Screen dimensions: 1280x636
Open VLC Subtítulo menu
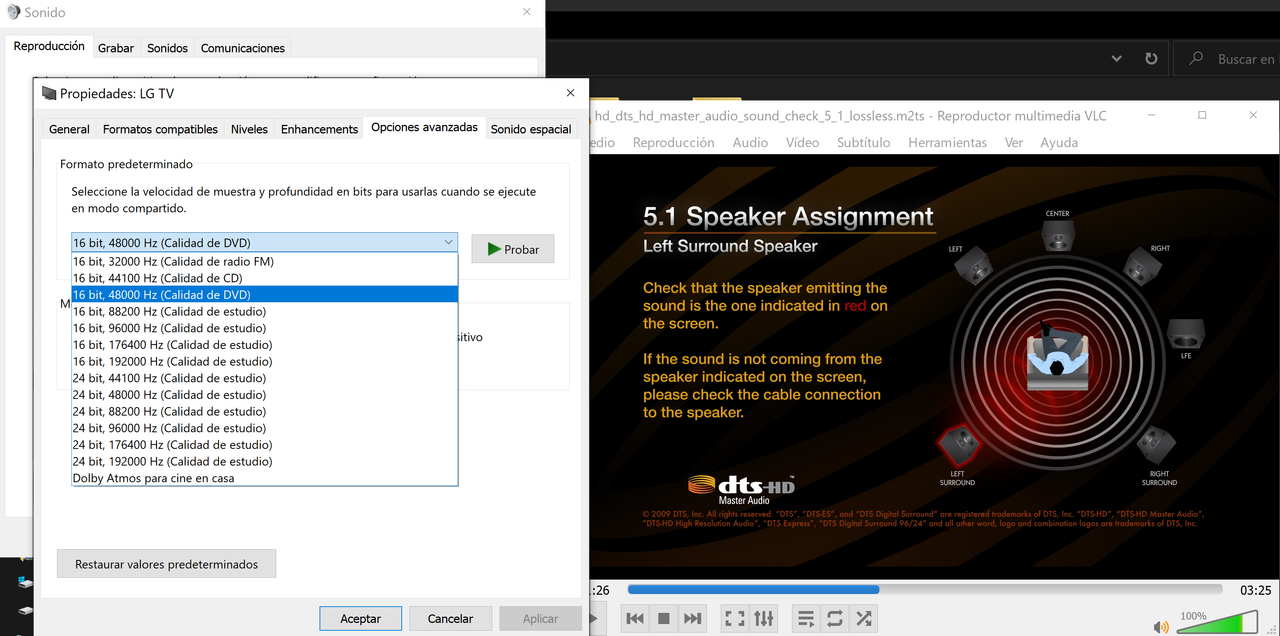(x=864, y=142)
